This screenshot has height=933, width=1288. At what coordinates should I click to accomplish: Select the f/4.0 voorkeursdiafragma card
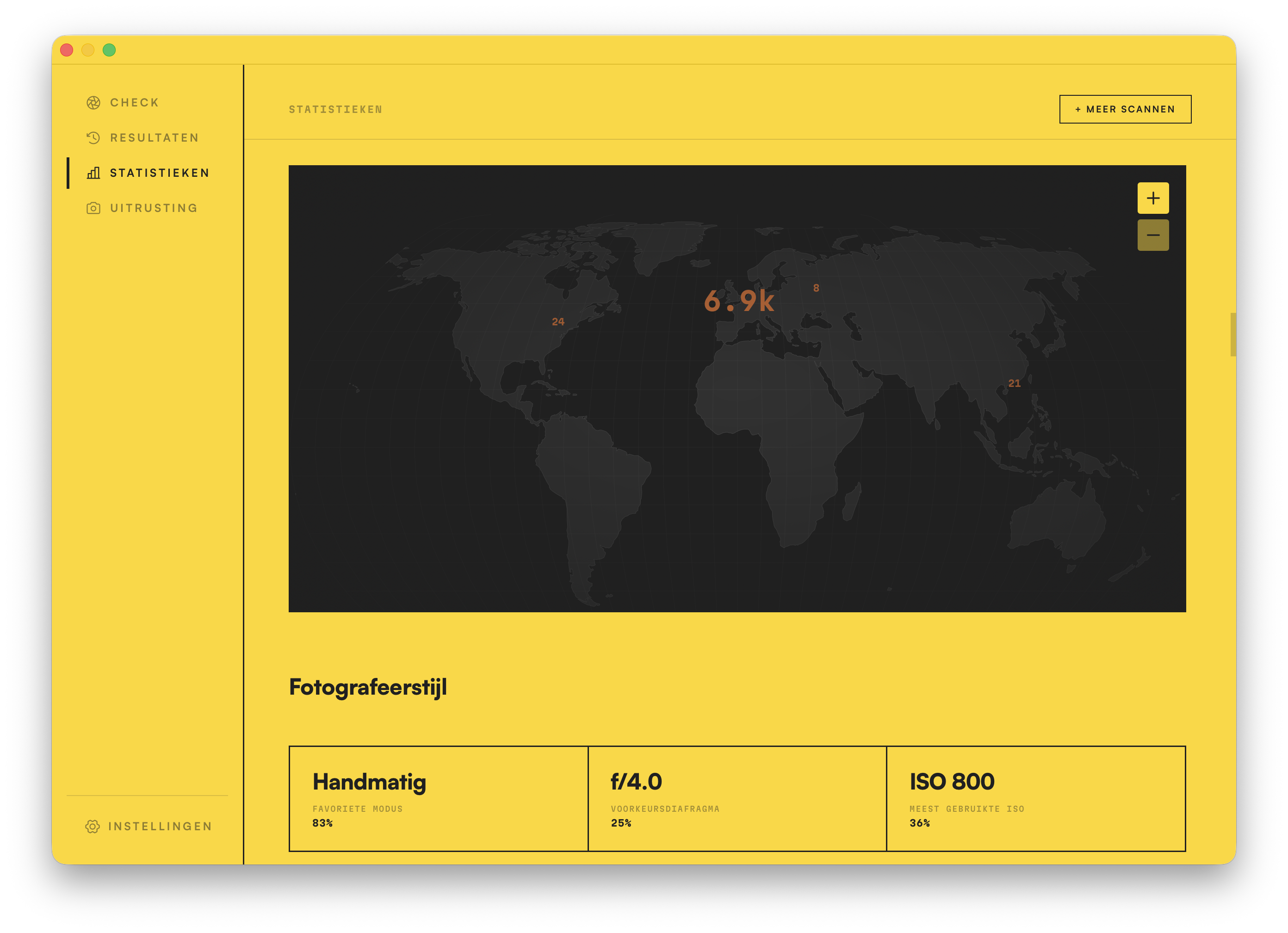[737, 799]
